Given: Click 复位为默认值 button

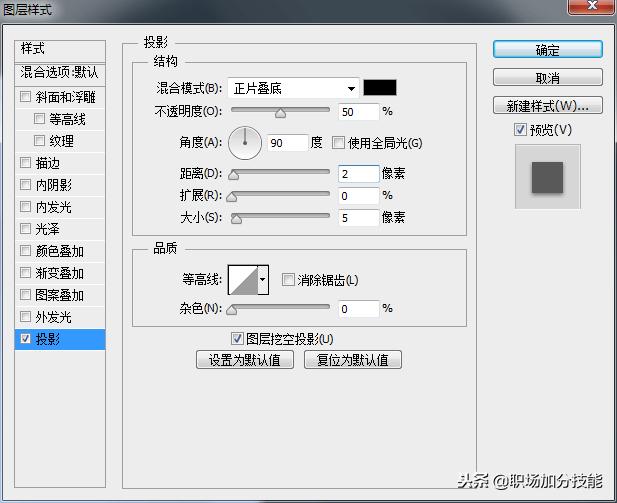Looking at the screenshot, I should [x=353, y=360].
